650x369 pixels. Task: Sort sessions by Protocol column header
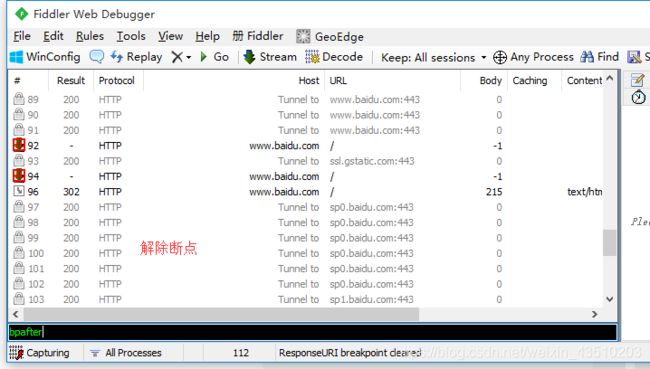116,80
